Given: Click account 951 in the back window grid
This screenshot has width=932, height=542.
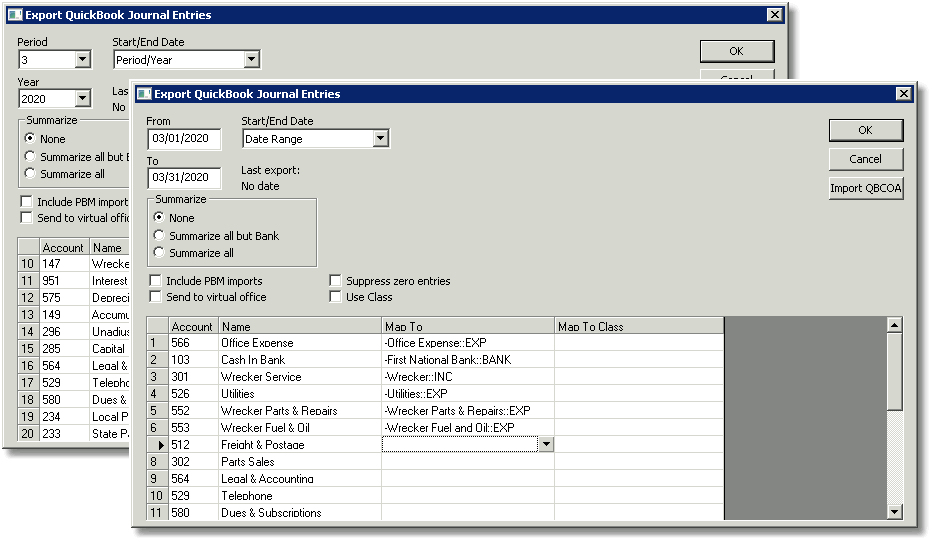Looking at the screenshot, I should point(64,281).
